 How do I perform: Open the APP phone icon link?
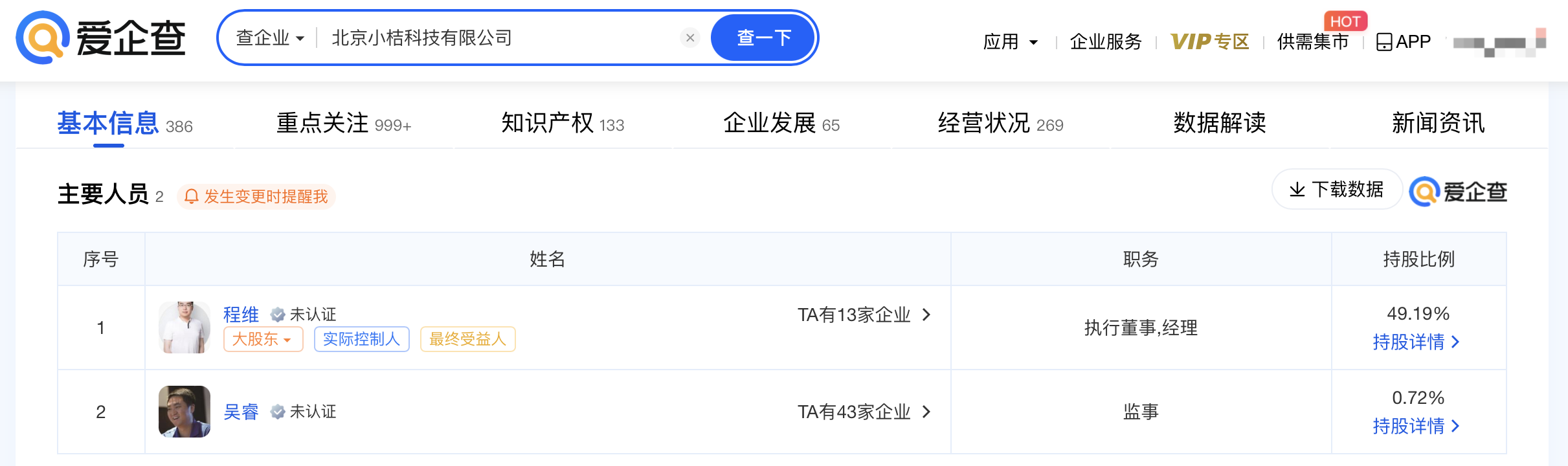click(1383, 42)
